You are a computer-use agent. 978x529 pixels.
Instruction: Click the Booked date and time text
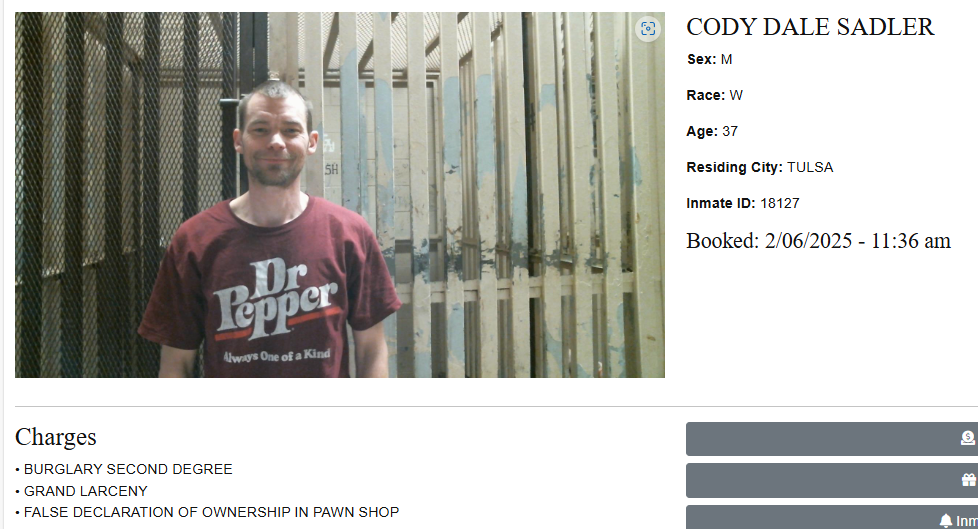[x=818, y=241]
